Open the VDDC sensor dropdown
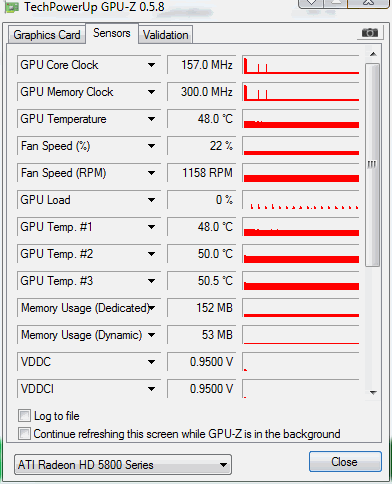 [152, 362]
